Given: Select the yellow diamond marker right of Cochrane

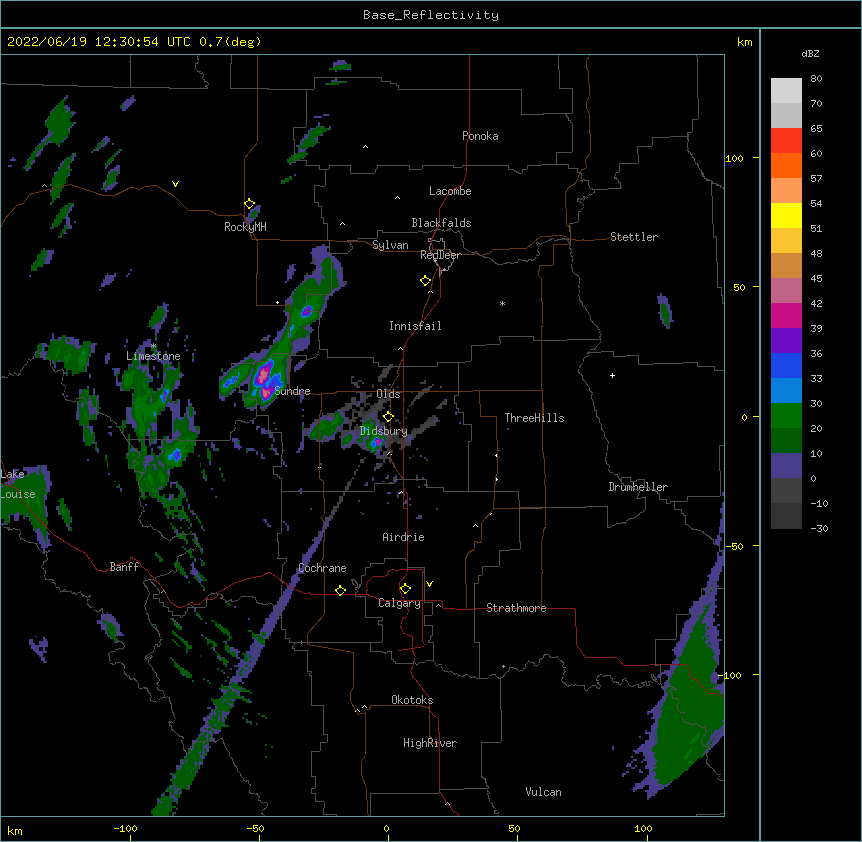Looking at the screenshot, I should point(340,590).
